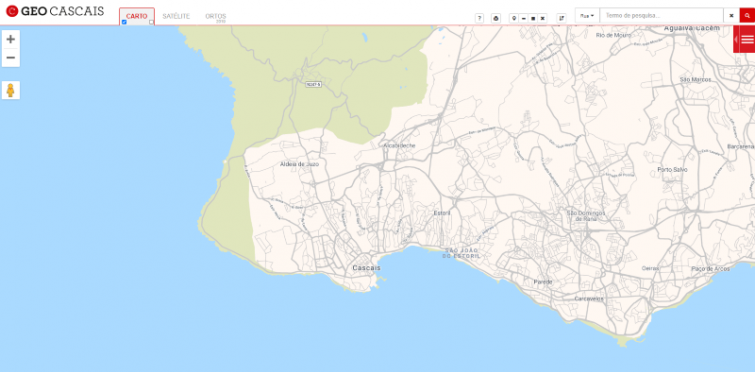Image resolution: width=755 pixels, height=372 pixels.
Task: Select the Street View pegman icon
Action: point(11,90)
